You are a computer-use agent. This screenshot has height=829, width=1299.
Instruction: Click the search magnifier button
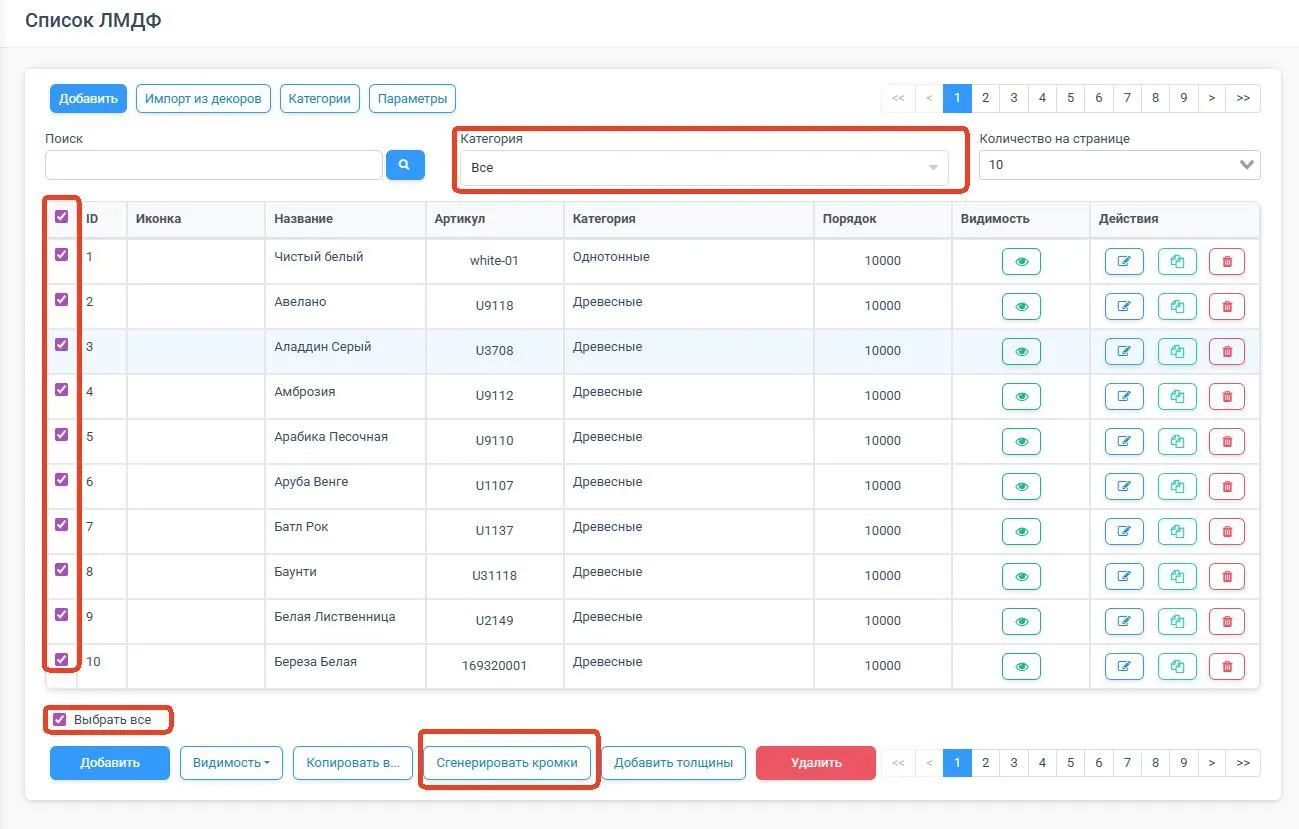click(405, 164)
